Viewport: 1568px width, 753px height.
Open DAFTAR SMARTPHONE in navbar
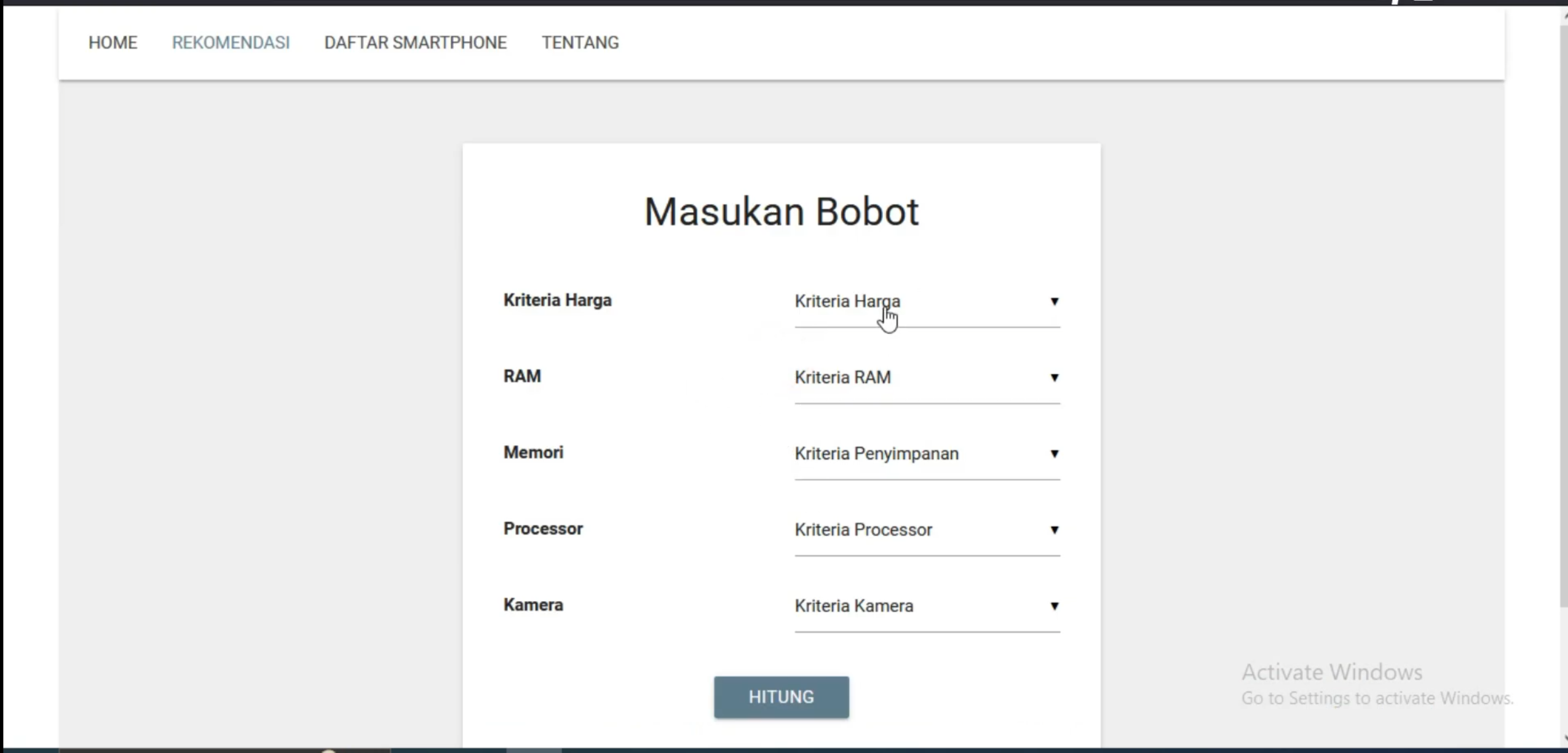(x=416, y=42)
